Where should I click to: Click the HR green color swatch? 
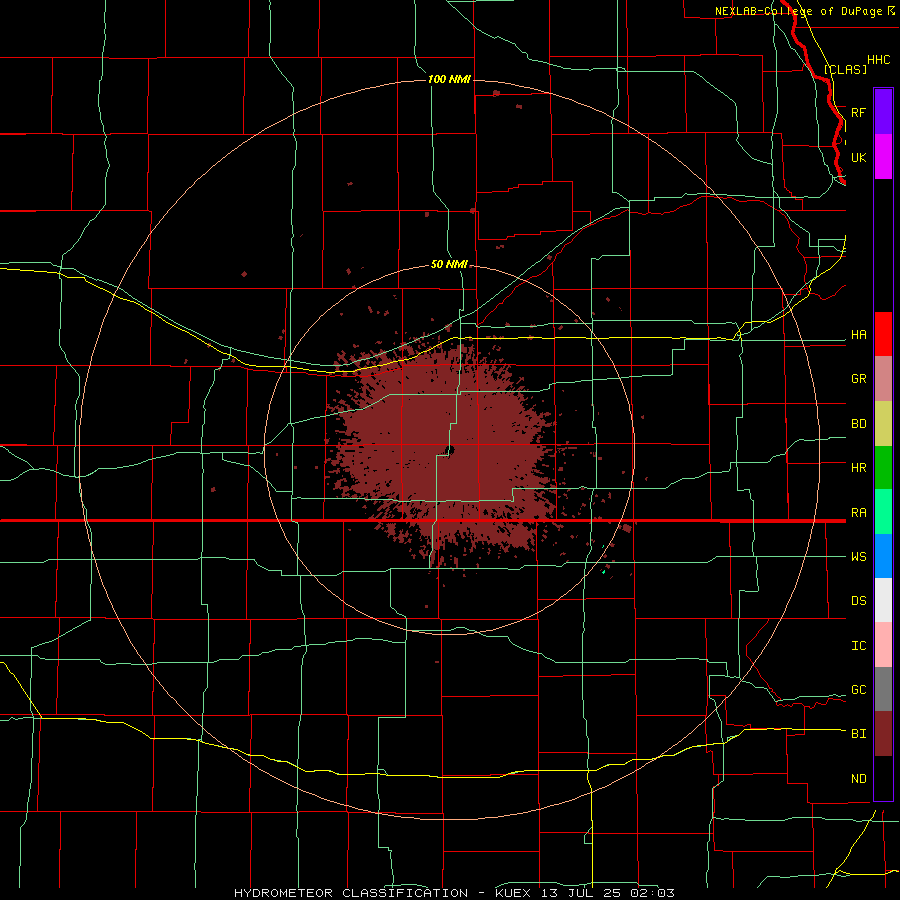883,468
